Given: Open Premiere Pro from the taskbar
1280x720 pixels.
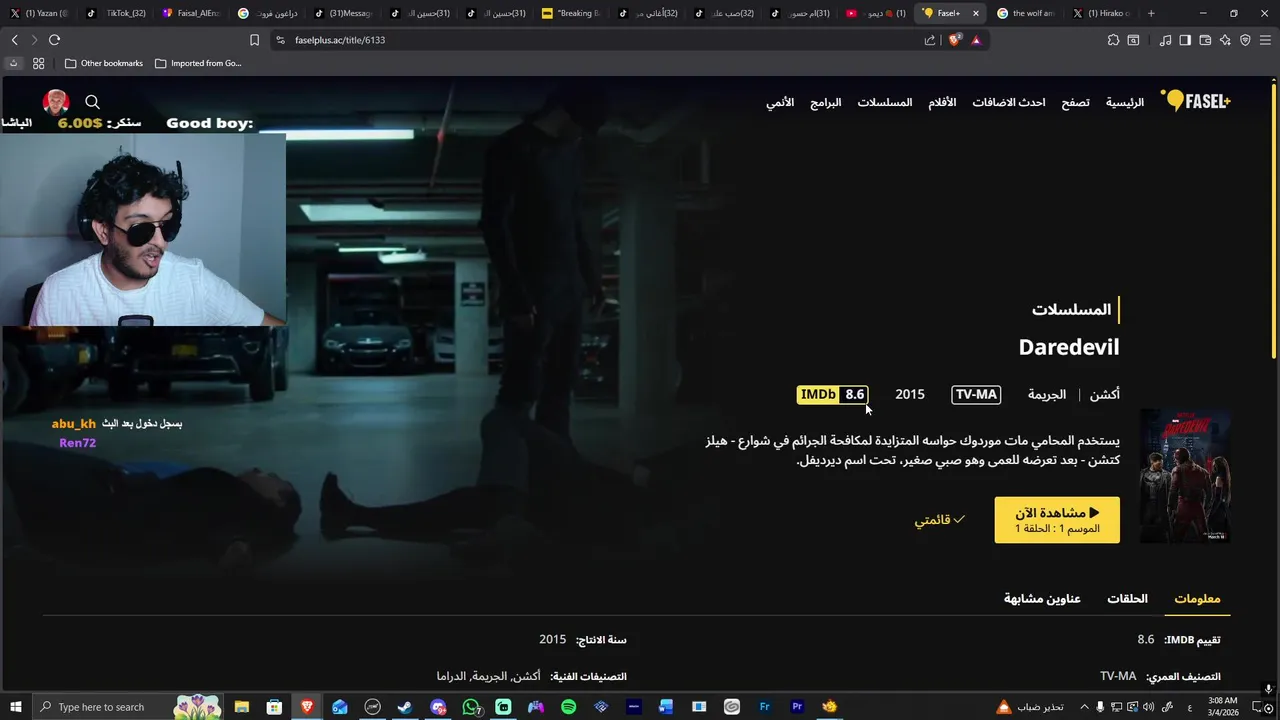Looking at the screenshot, I should (797, 707).
